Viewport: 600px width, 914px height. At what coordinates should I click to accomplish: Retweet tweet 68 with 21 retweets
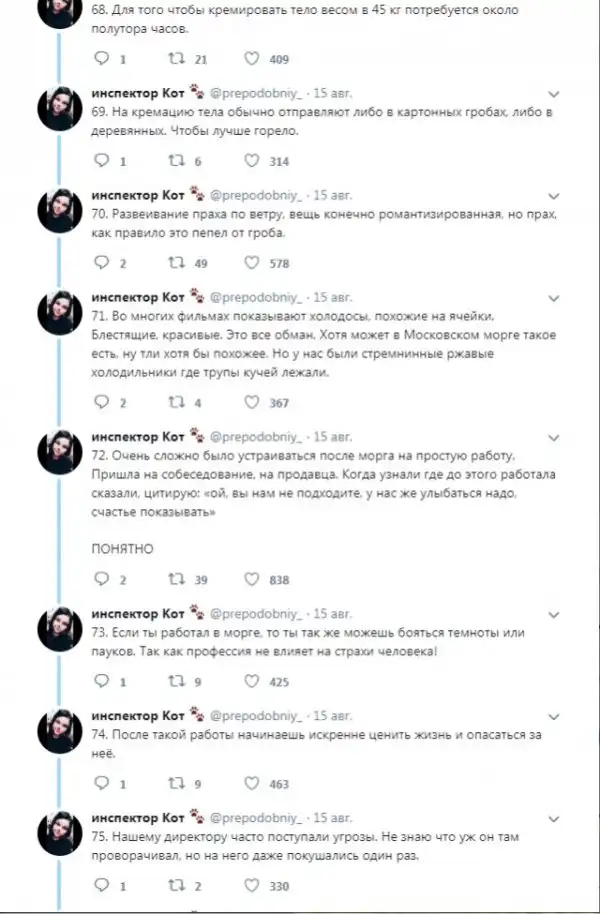[x=176, y=59]
